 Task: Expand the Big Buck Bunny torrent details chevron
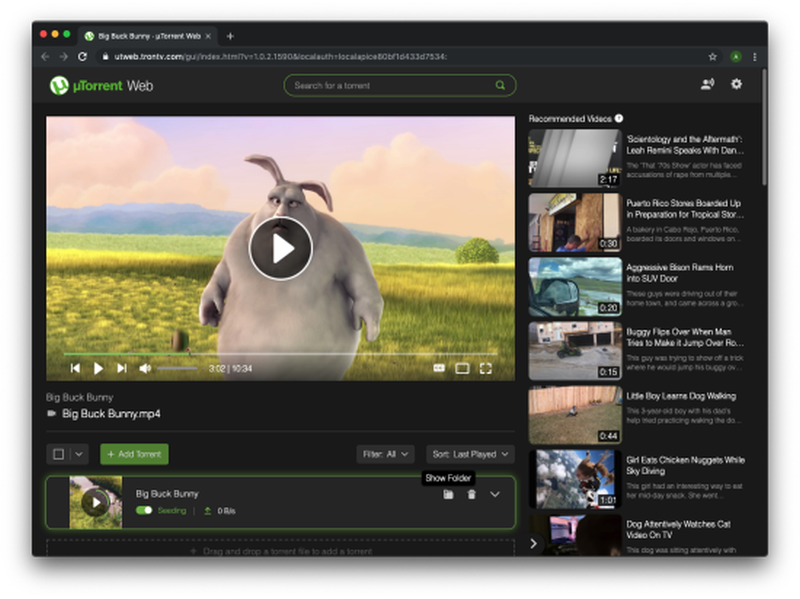coord(495,494)
